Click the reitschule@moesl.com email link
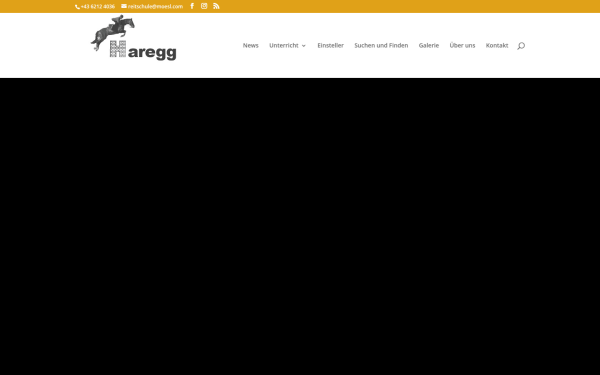 tap(152, 7)
